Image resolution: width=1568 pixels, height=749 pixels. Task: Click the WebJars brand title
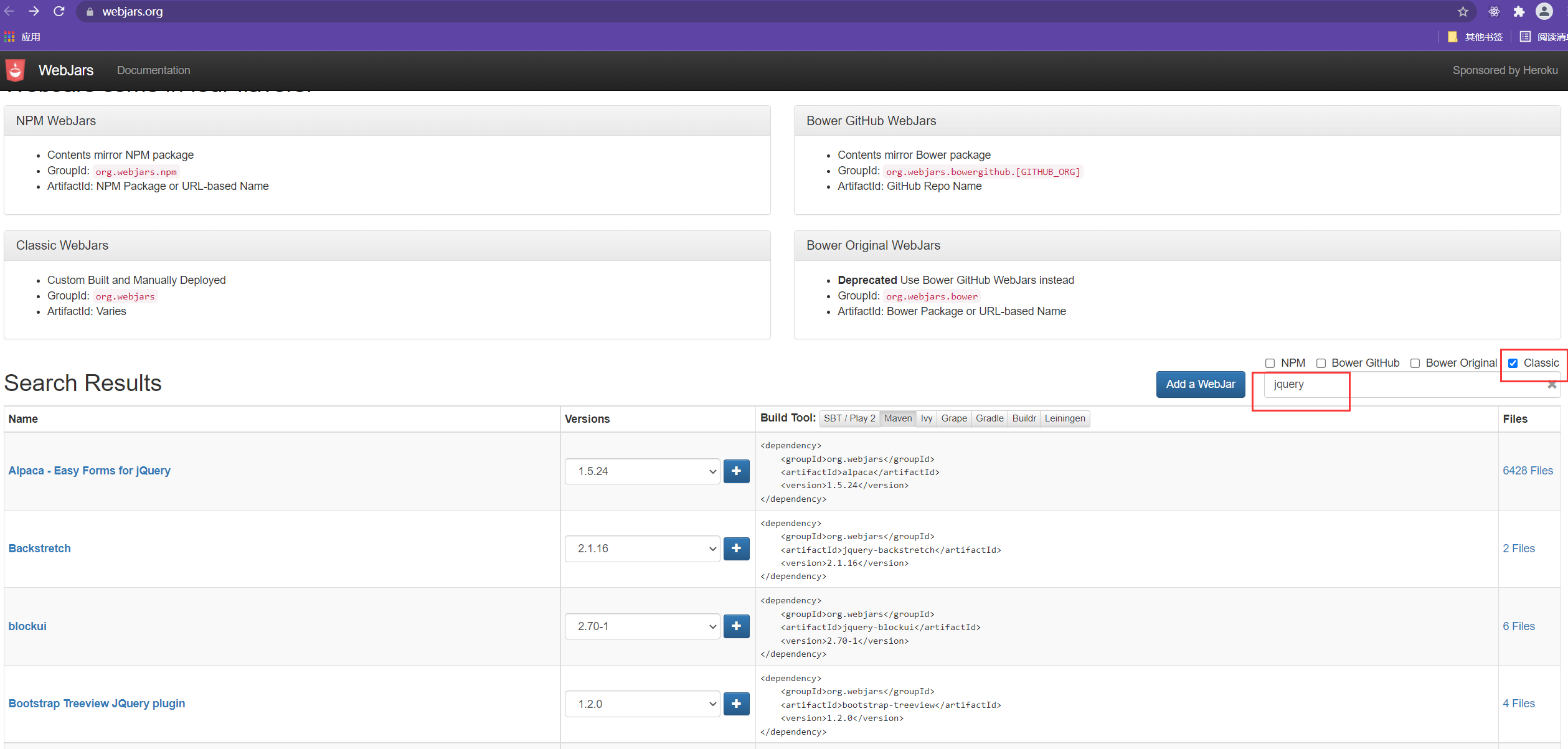[66, 70]
